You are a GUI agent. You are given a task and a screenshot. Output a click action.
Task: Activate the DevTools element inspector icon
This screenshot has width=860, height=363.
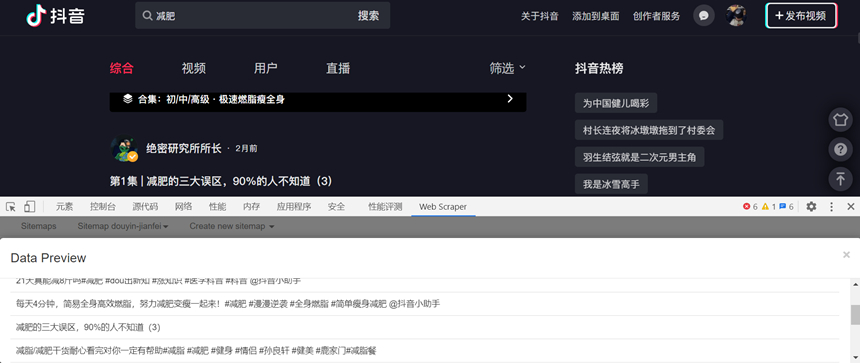tap(11, 207)
